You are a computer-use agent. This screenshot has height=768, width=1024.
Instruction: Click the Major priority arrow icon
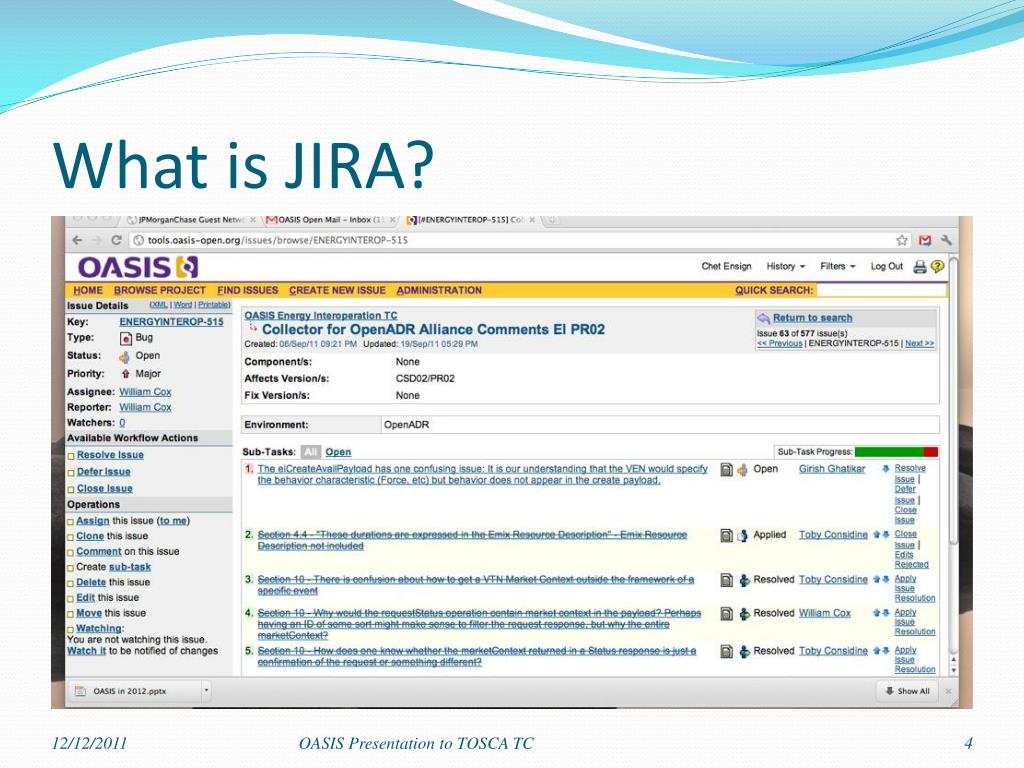click(x=125, y=374)
